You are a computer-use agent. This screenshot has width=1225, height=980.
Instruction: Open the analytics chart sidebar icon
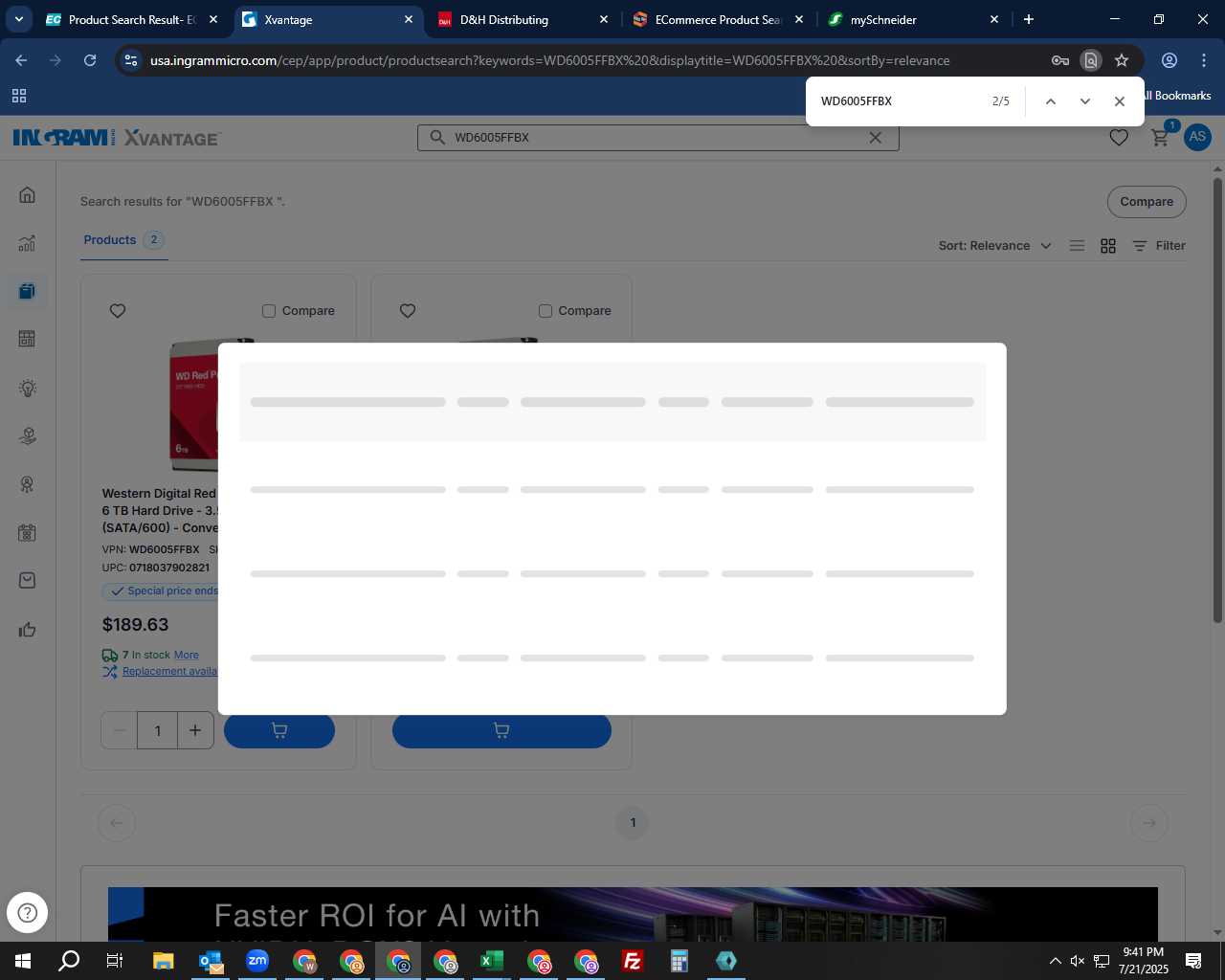click(27, 243)
